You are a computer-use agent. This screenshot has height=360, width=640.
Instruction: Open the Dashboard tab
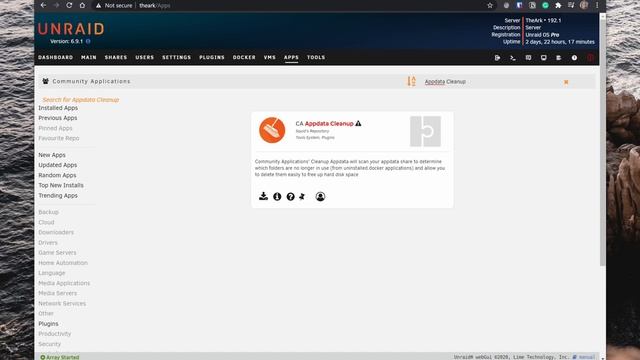pos(56,58)
